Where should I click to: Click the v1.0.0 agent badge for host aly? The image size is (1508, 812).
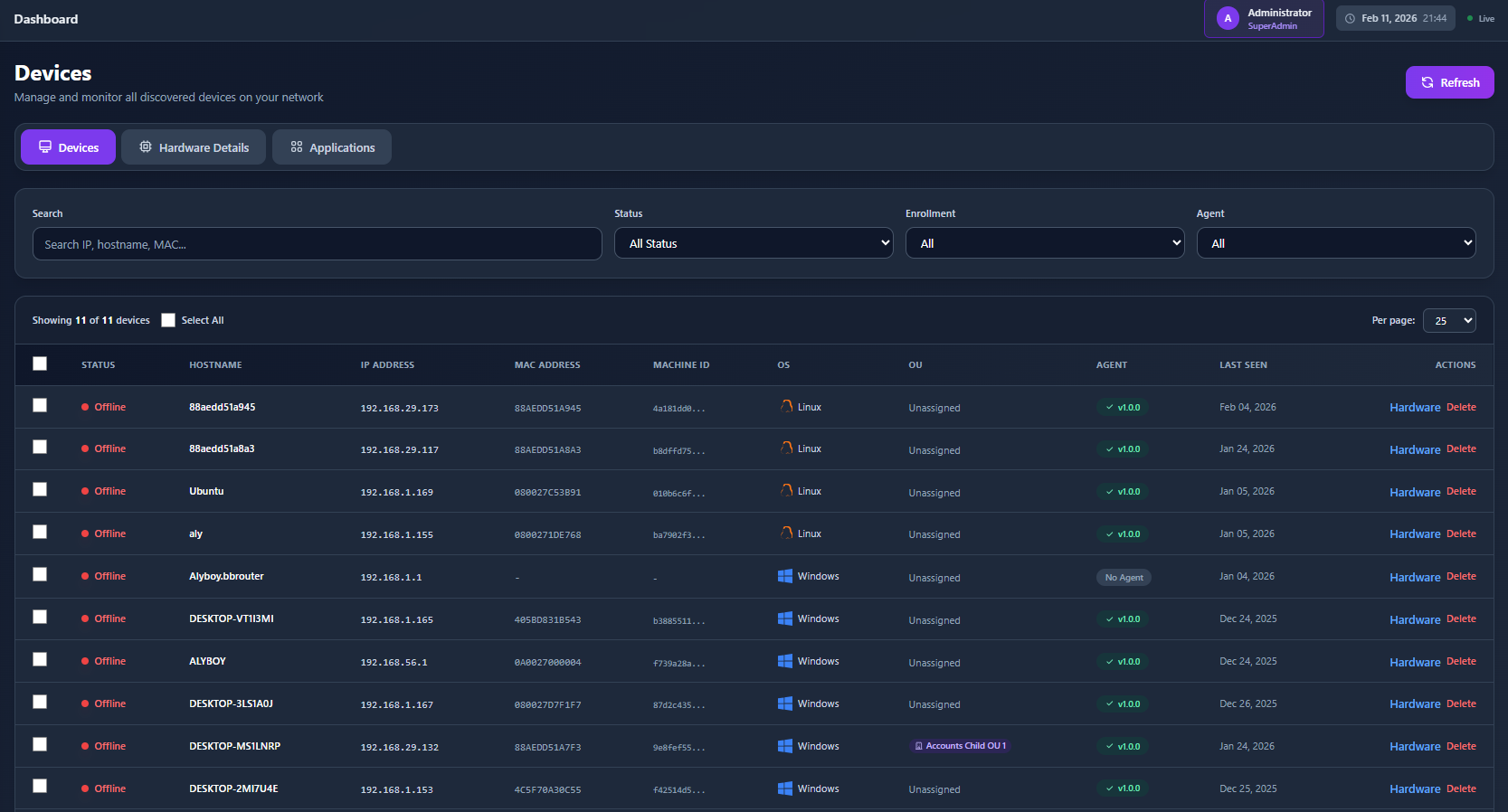coord(1122,534)
